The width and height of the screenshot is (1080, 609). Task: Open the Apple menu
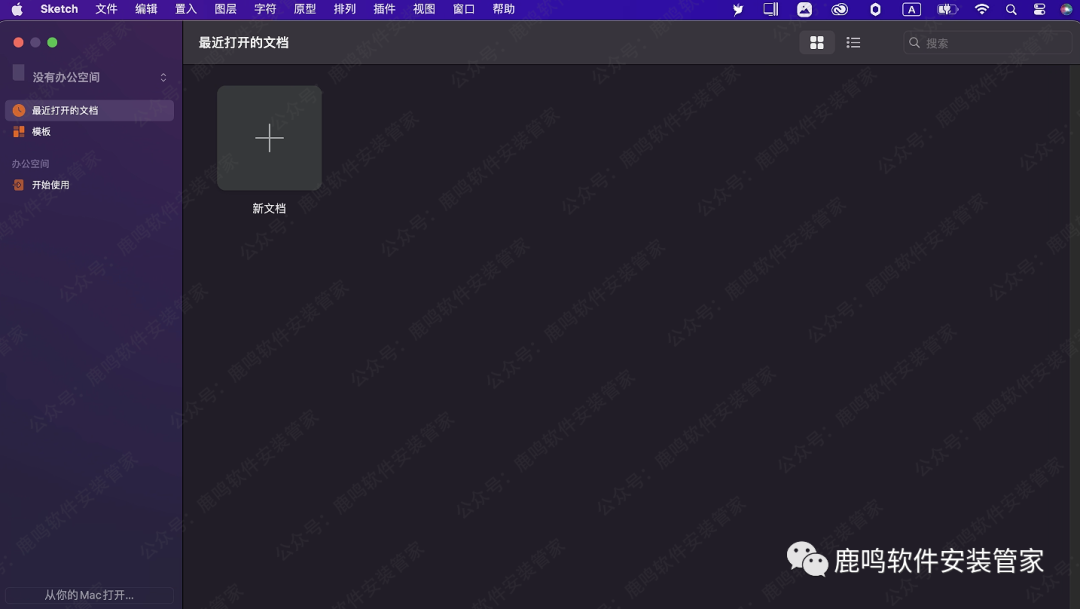click(x=16, y=9)
